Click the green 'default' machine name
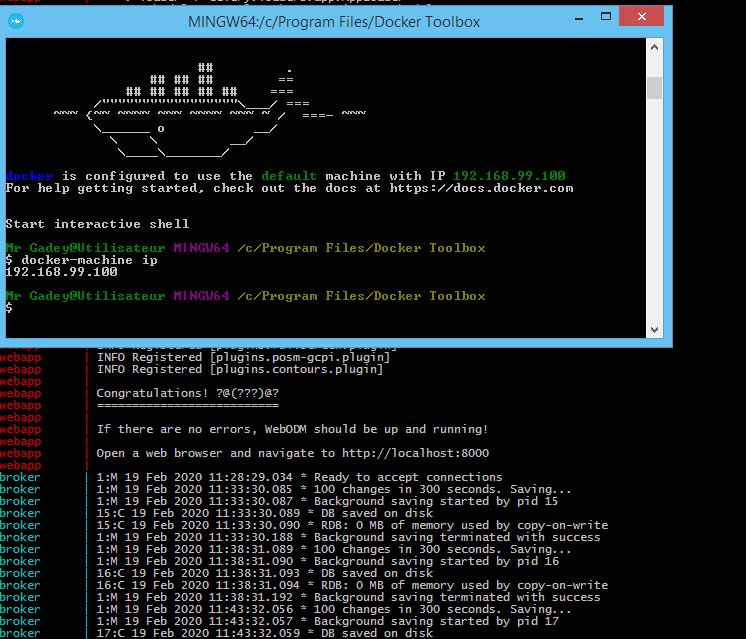Image resolution: width=746 pixels, height=639 pixels. (289, 176)
